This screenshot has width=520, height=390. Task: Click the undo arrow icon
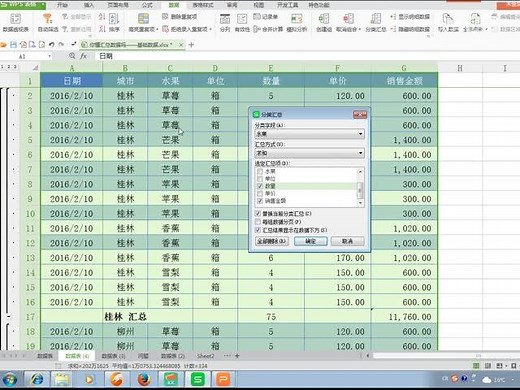[51, 45]
